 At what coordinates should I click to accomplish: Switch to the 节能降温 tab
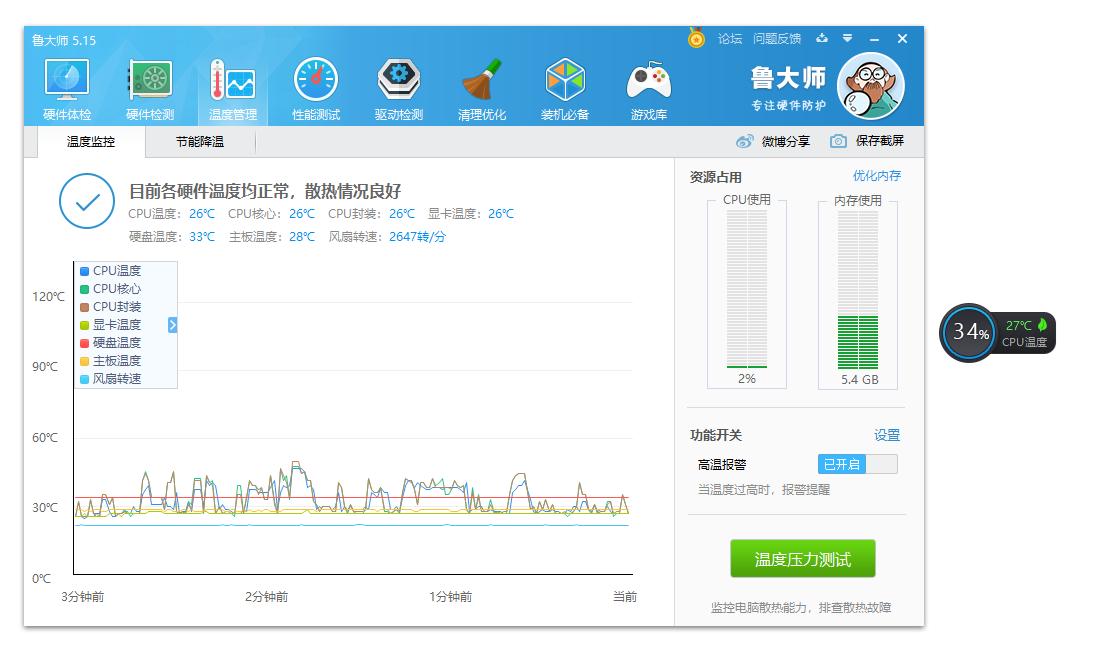pyautogui.click(x=200, y=142)
